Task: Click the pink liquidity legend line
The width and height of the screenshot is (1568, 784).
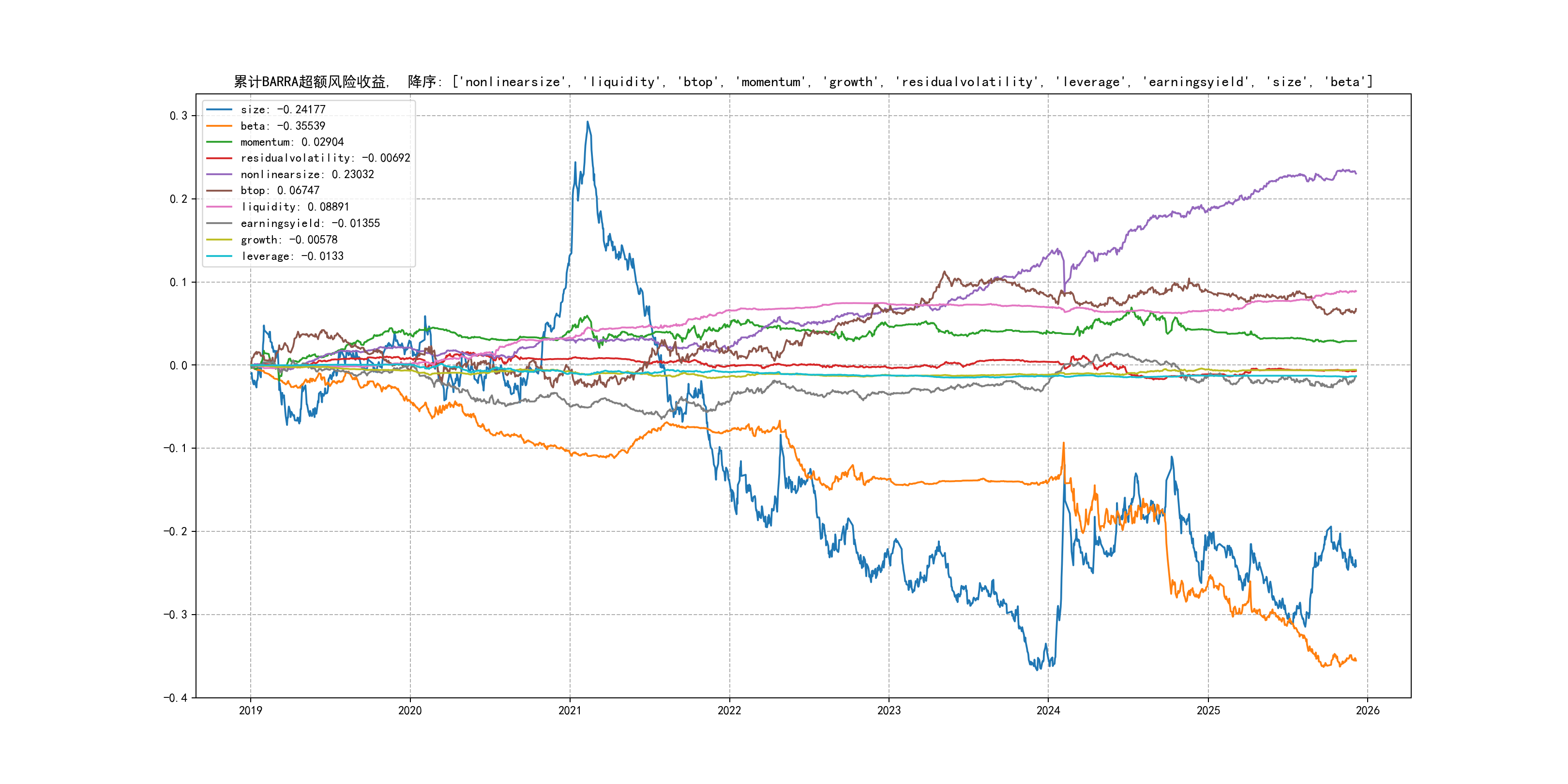Action: coord(219,207)
